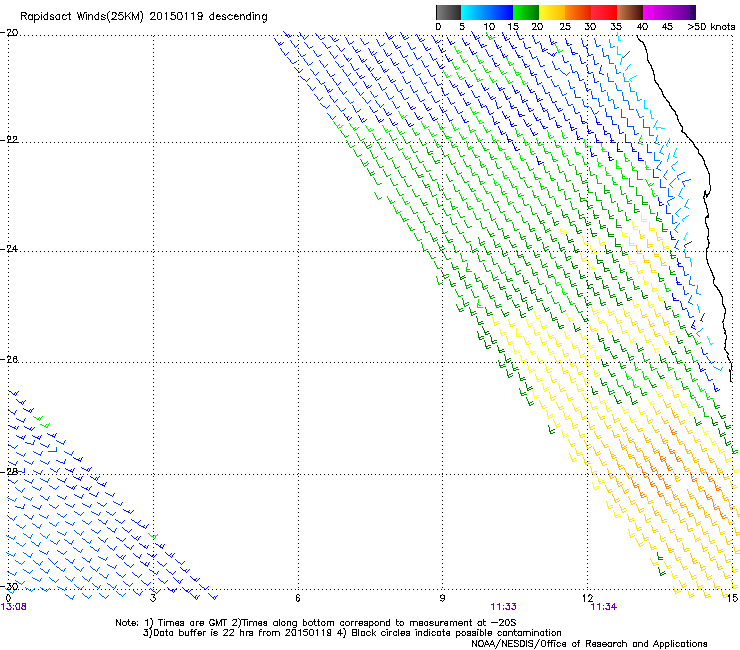Click the map title 'Rapidsact Winds(25KM) 20150119 descending'
The height and width of the screenshot is (650, 740).
coord(143,17)
